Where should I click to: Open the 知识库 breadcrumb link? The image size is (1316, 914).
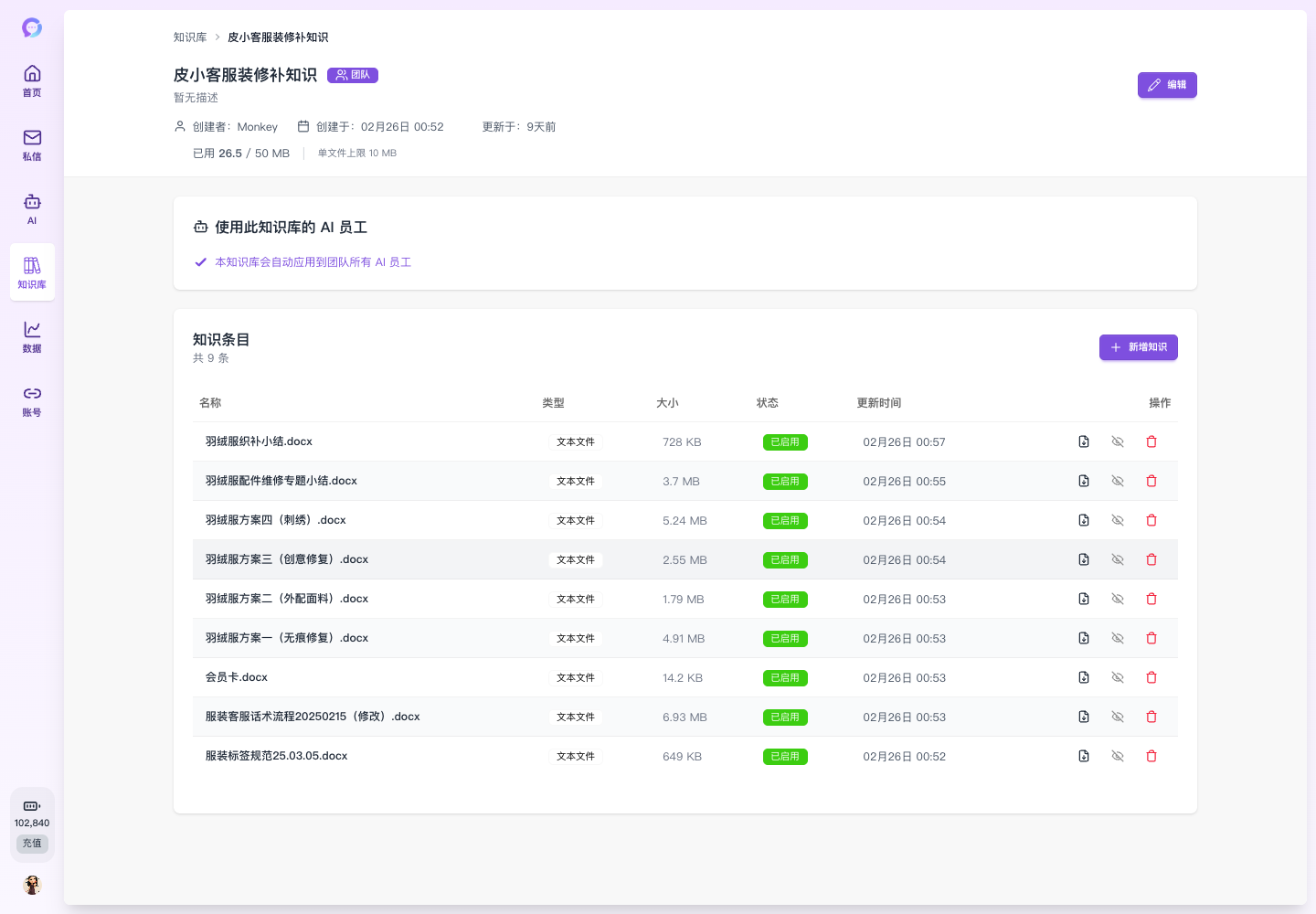(189, 37)
